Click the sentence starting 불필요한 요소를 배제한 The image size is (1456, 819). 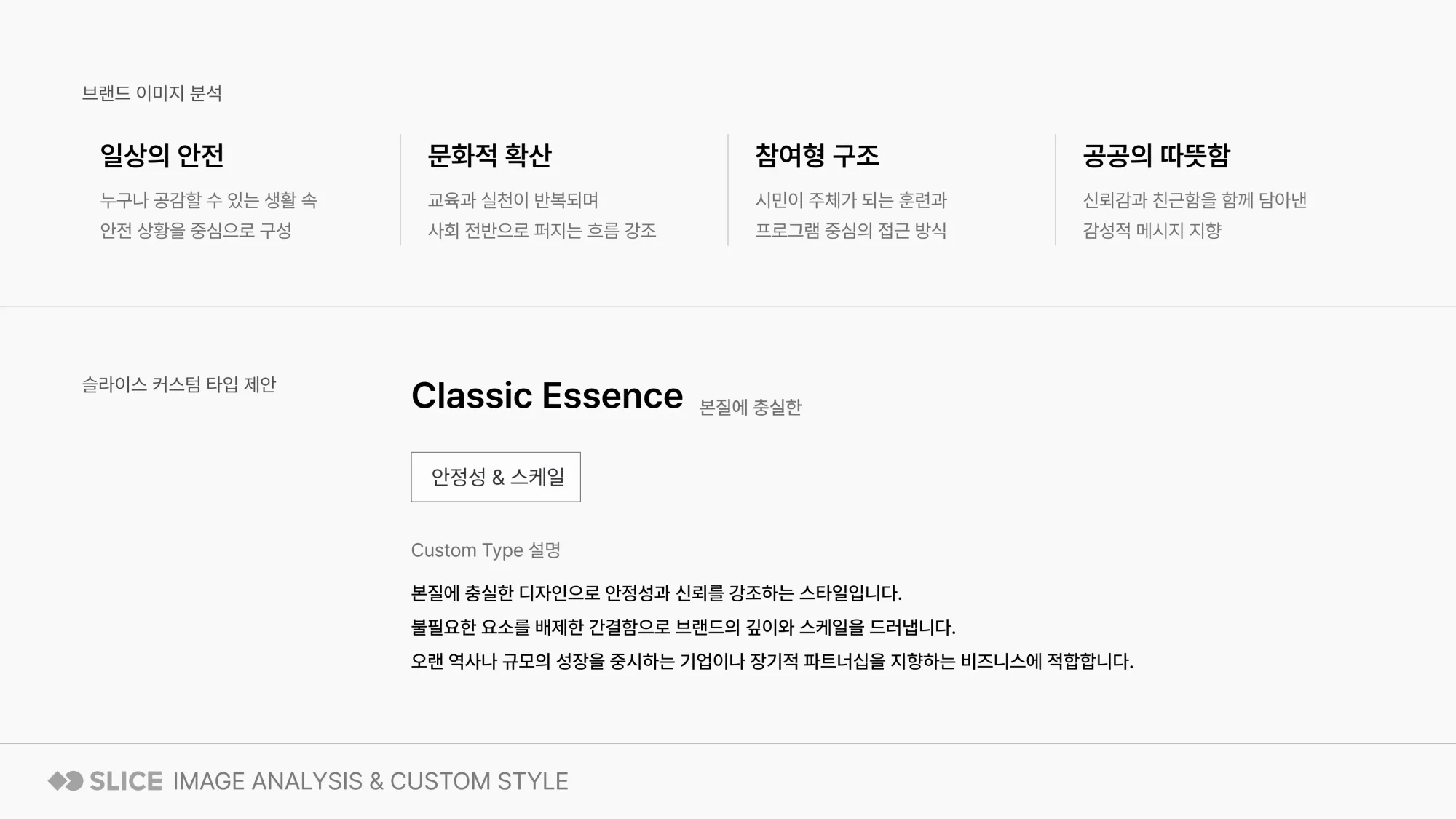click(684, 627)
